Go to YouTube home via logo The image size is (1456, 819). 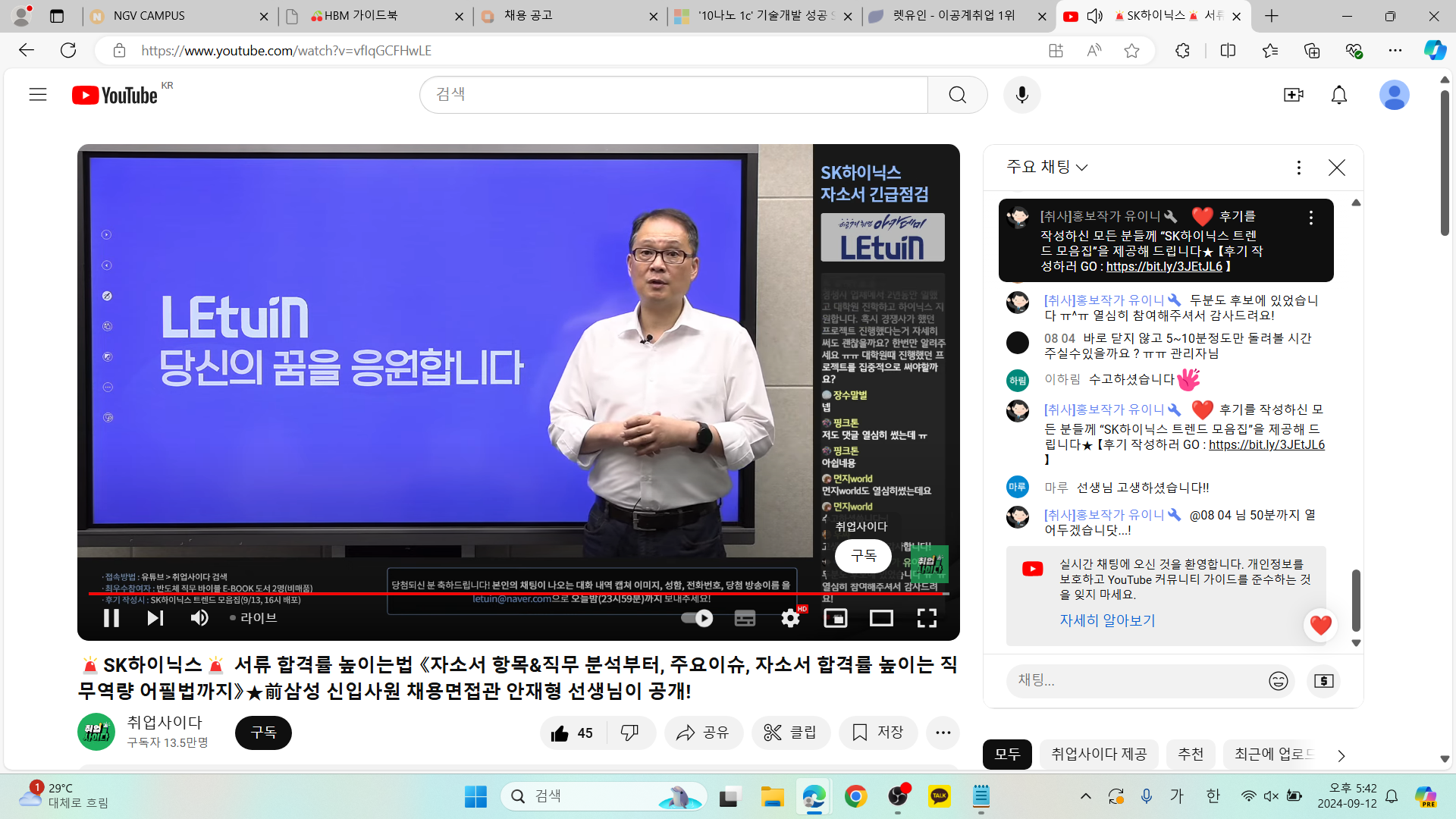[115, 95]
